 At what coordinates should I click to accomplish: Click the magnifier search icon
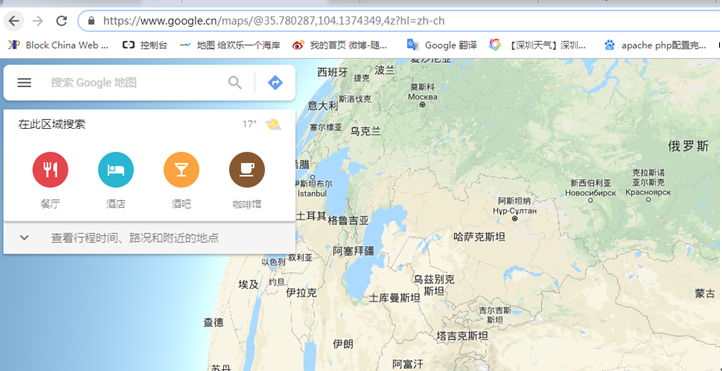(x=235, y=82)
